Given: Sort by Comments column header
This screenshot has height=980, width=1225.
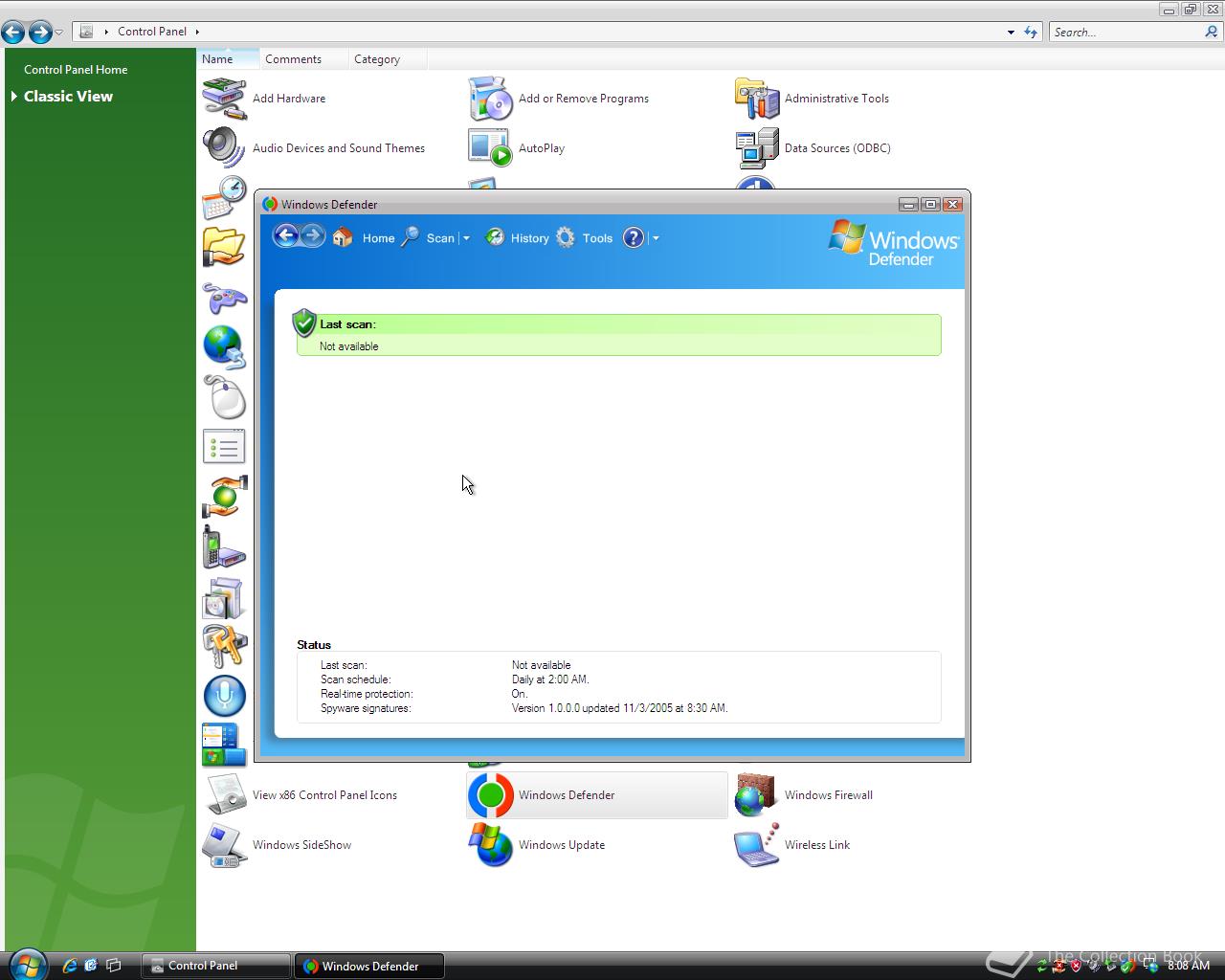Looking at the screenshot, I should (x=303, y=58).
